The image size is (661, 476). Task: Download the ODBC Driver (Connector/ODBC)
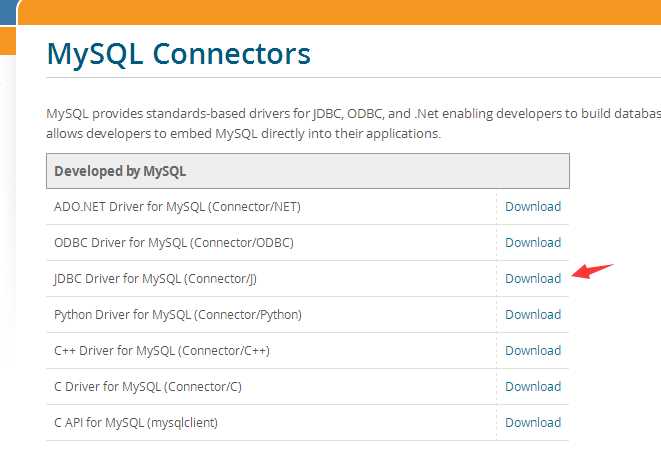533,242
